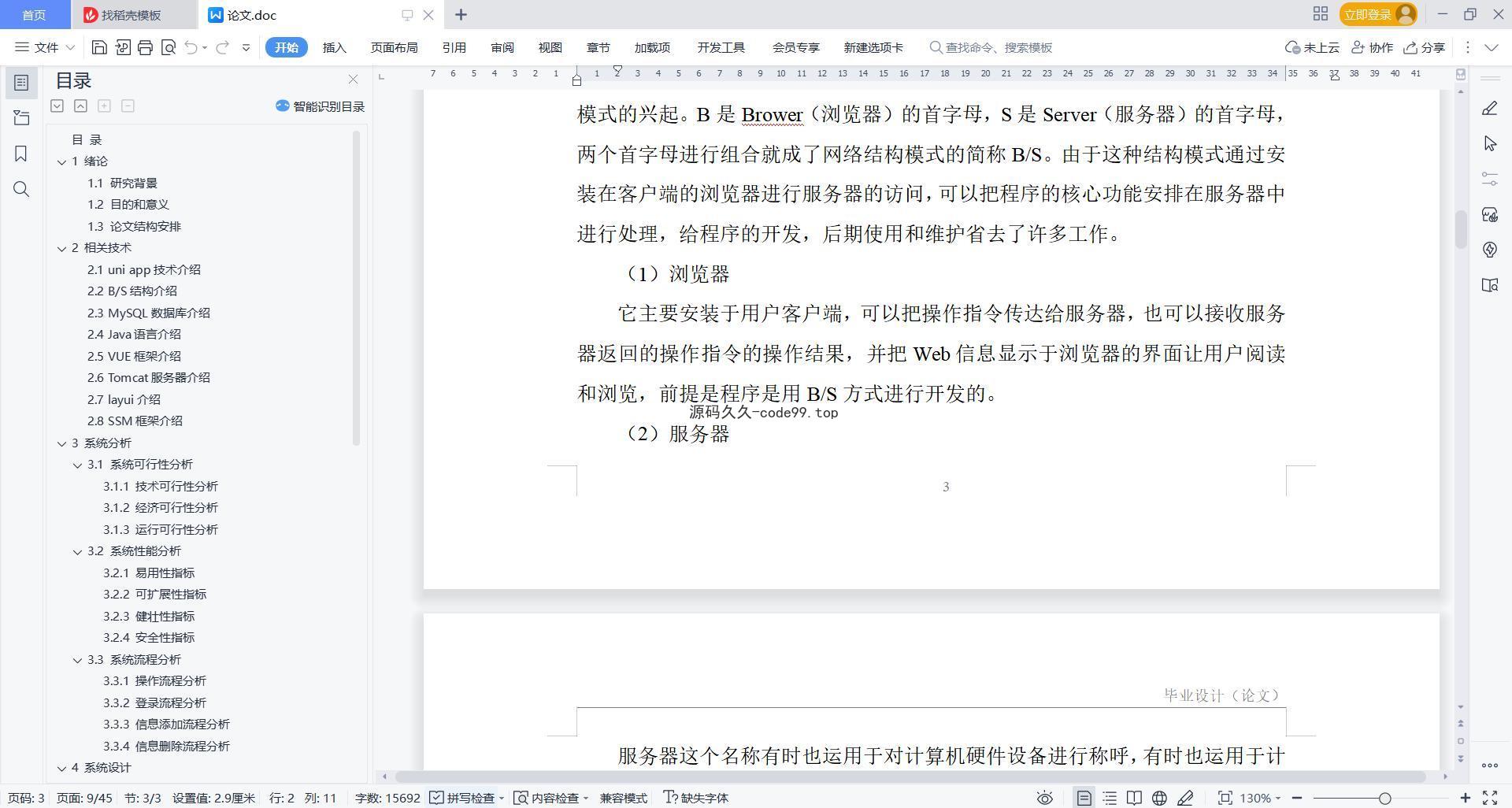
Task: Click the fit page zoom icon
Action: click(1225, 798)
